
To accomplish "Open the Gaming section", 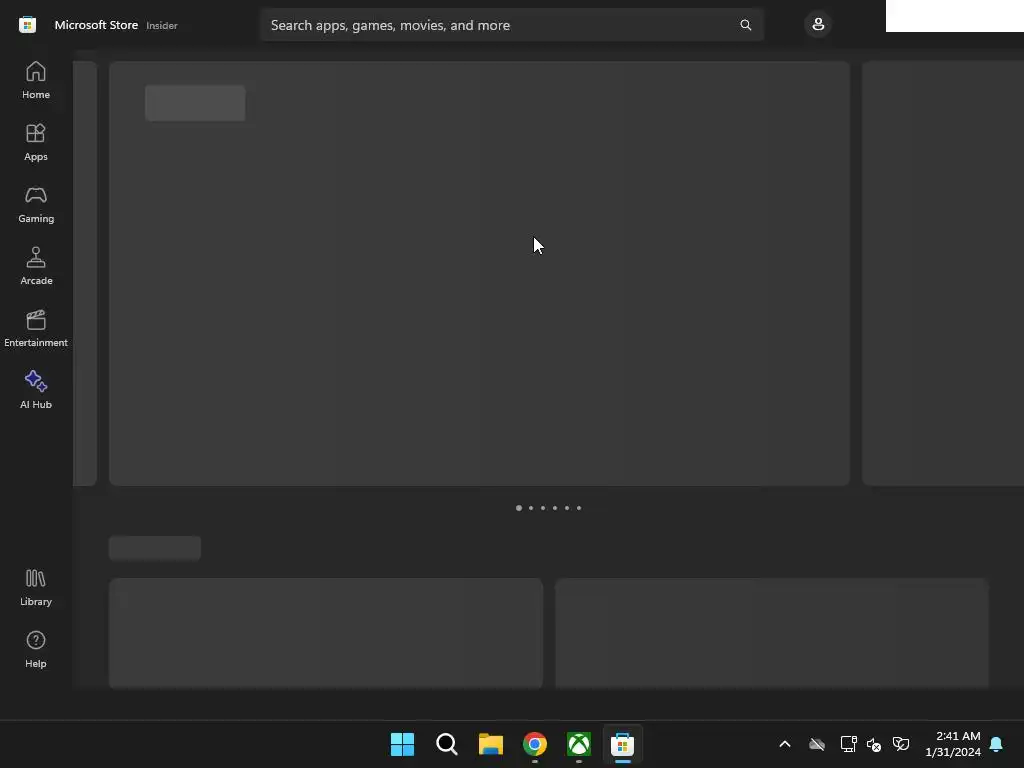I will 36,204.
